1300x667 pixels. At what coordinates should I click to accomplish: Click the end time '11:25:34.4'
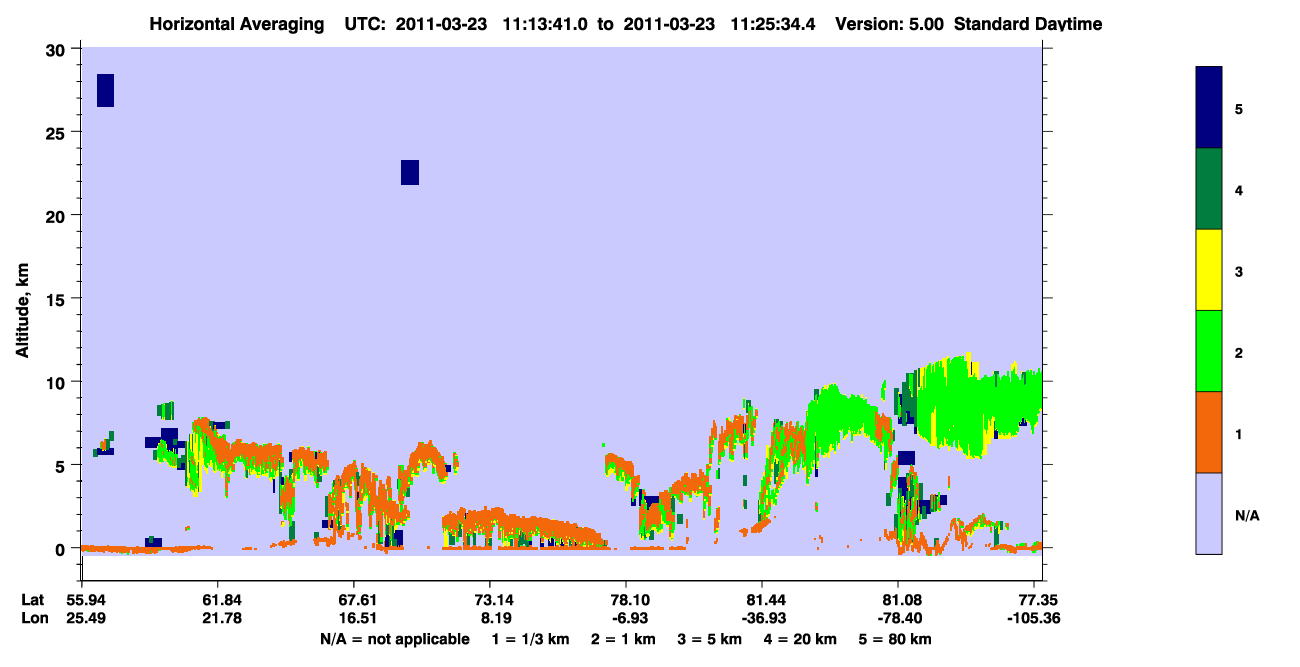pos(773,24)
